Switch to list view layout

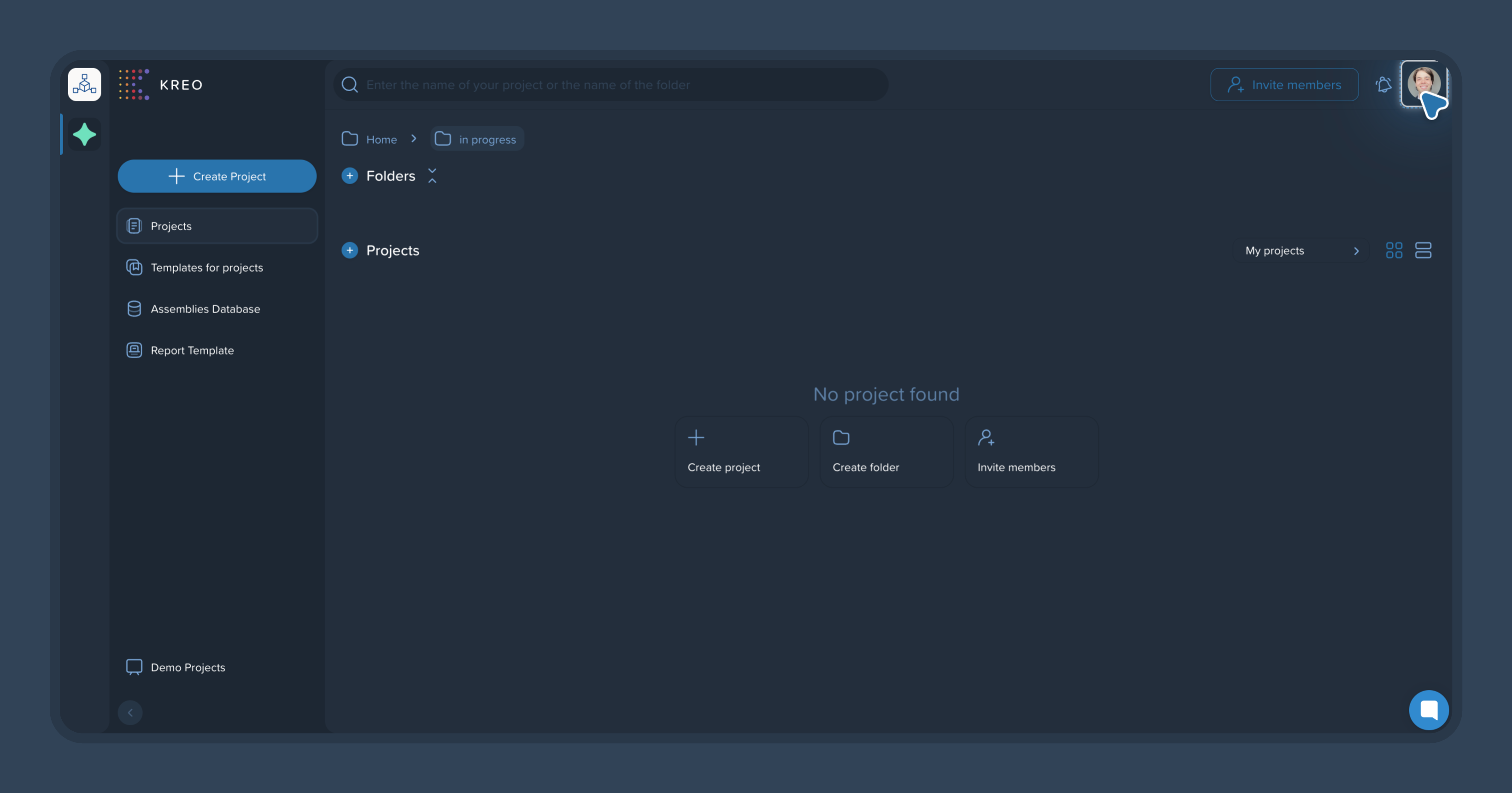[1424, 251]
